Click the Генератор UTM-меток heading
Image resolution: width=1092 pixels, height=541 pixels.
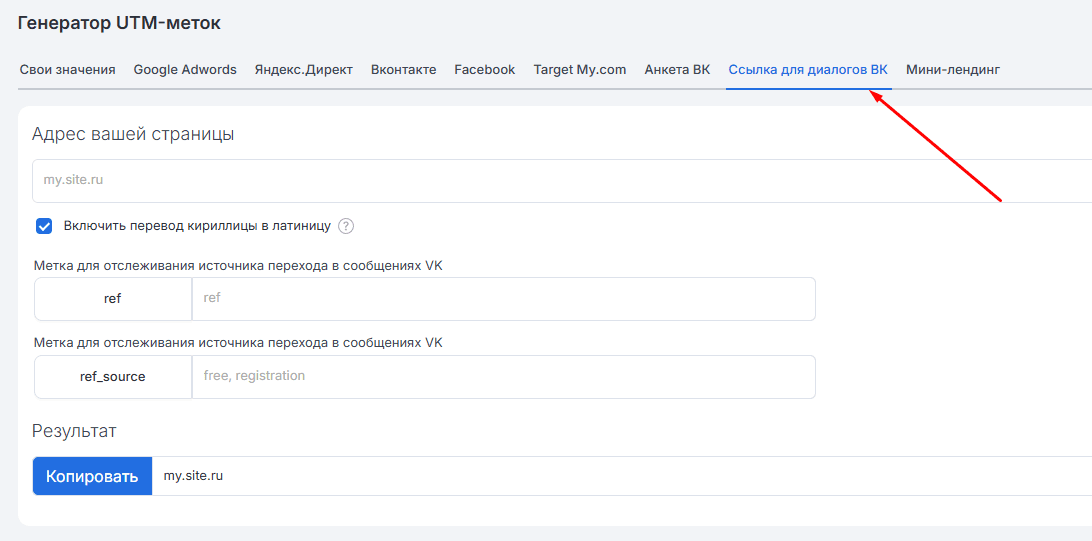119,23
